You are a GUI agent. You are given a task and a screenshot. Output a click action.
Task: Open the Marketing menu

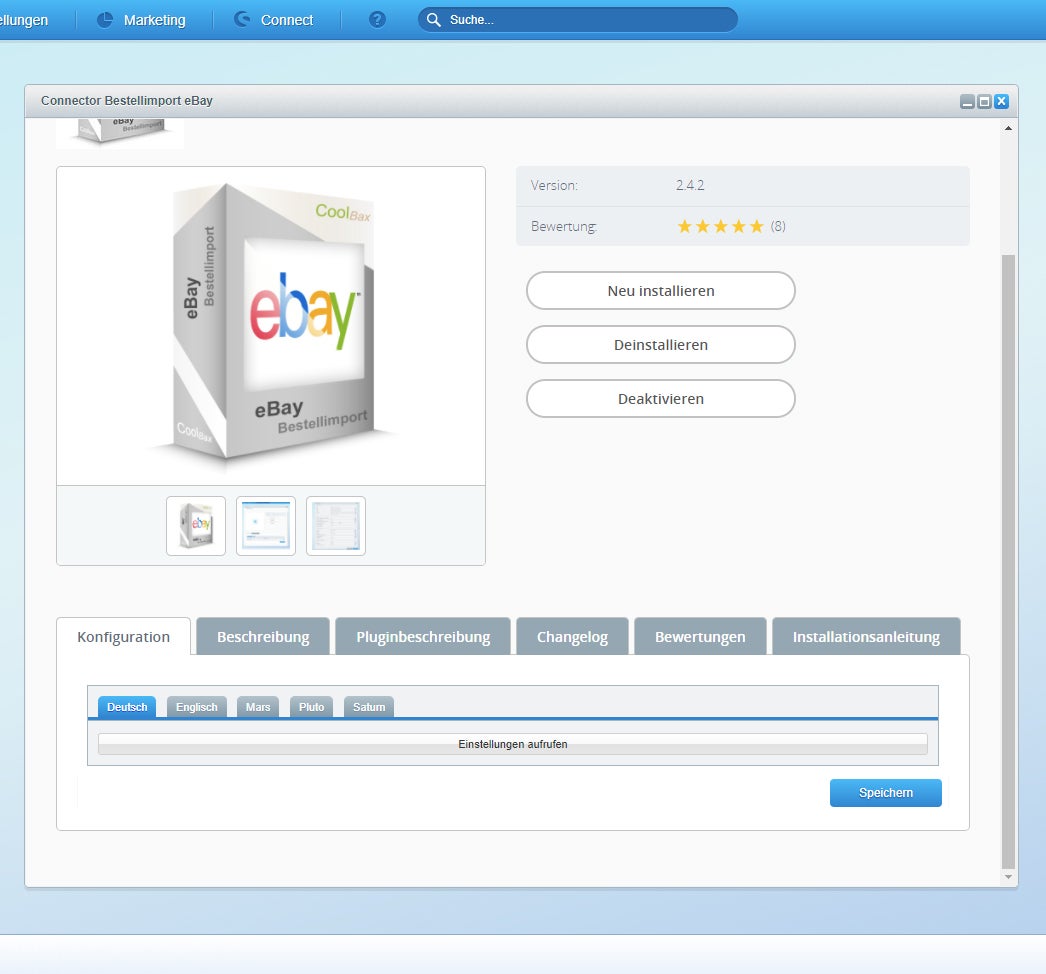141,20
